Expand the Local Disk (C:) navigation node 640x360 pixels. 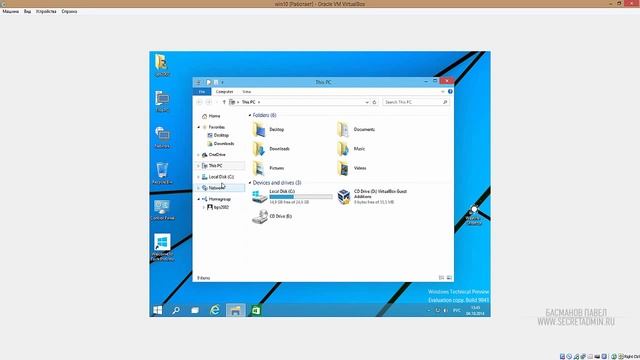coord(199,177)
